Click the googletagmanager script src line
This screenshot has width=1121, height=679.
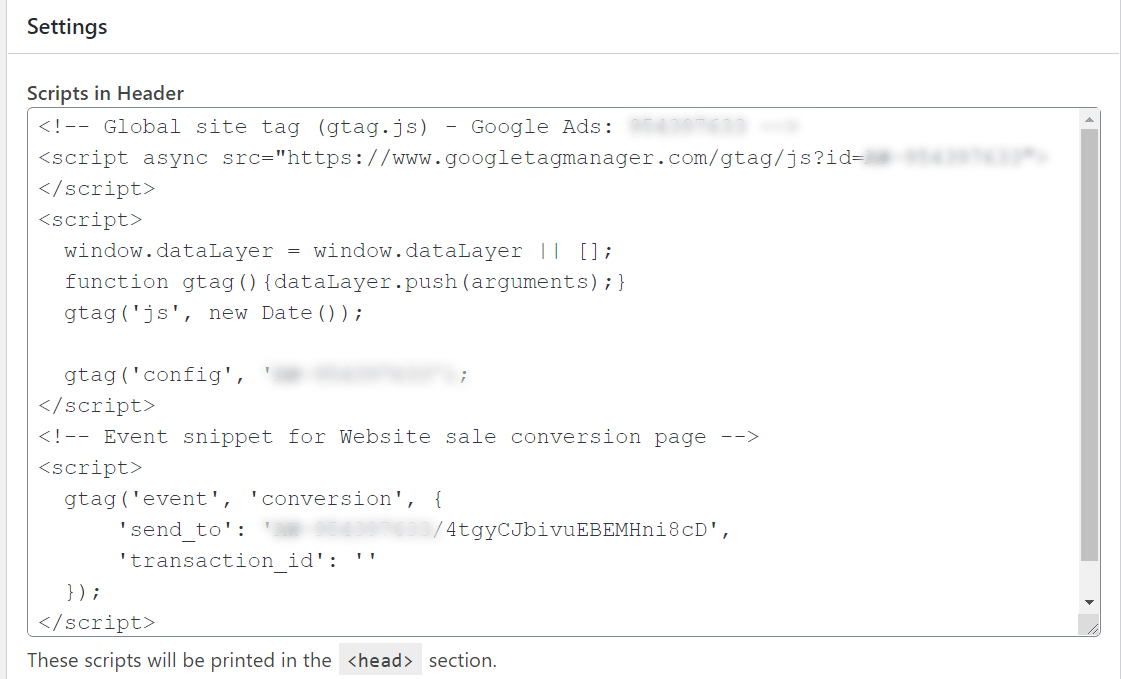point(543,158)
